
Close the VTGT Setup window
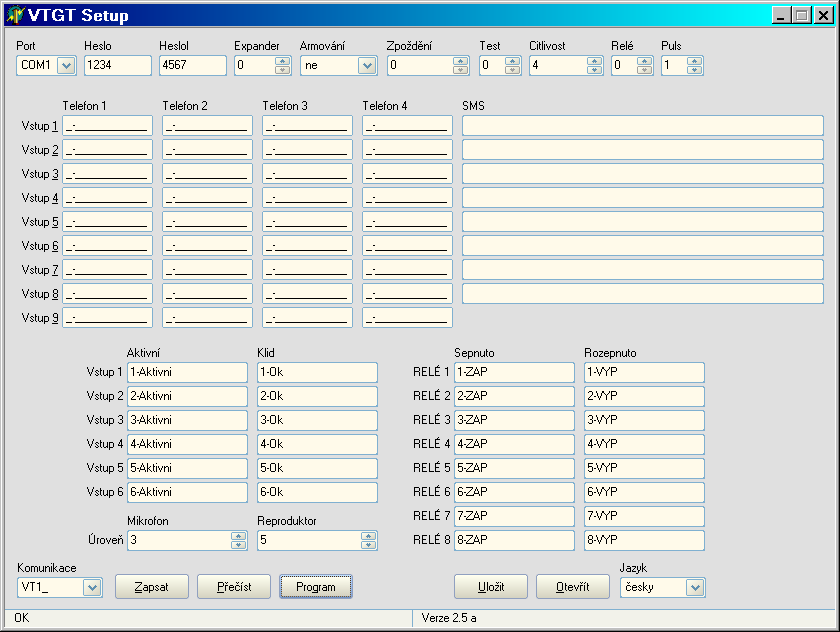click(x=823, y=15)
